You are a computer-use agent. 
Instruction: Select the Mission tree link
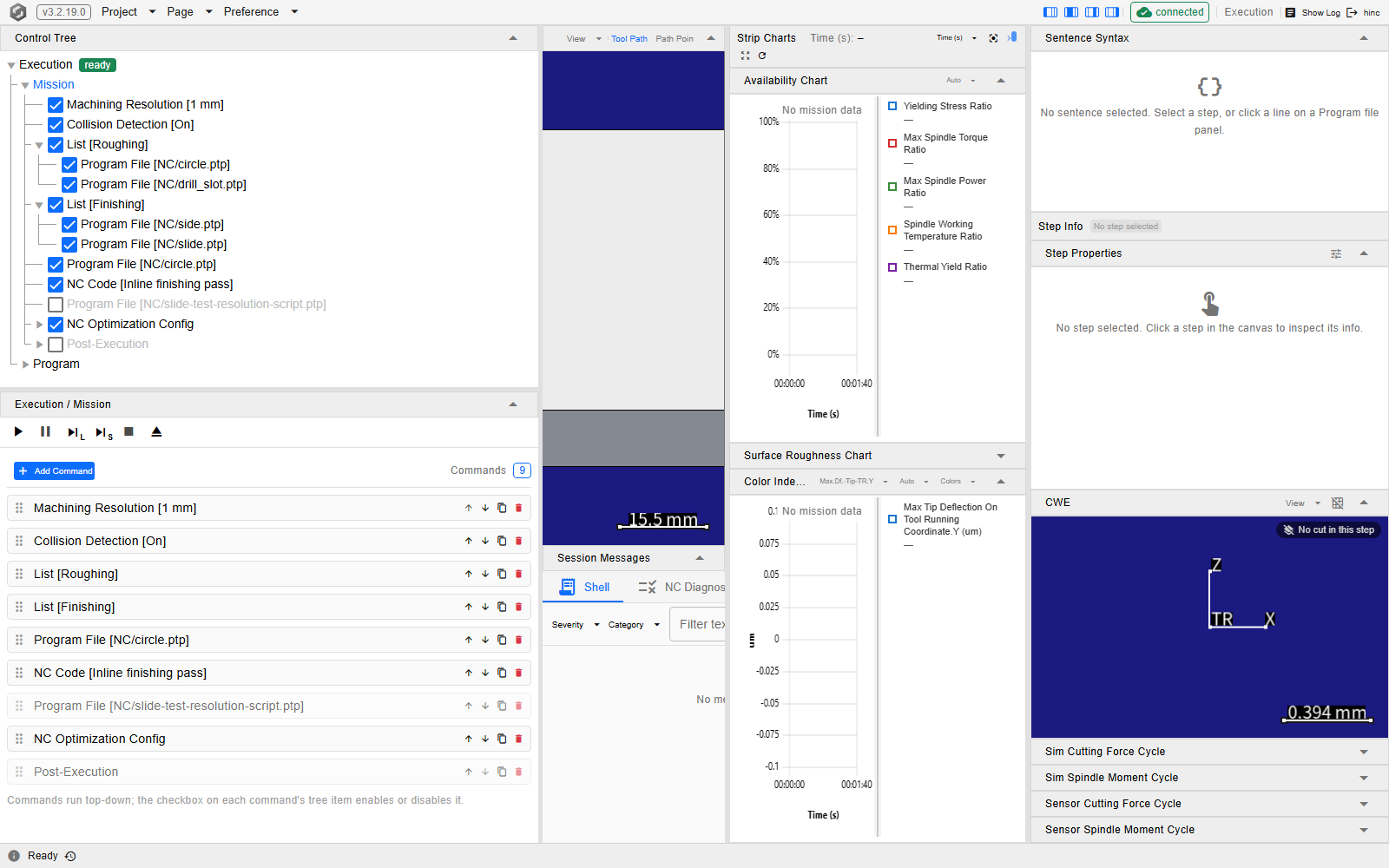point(54,85)
